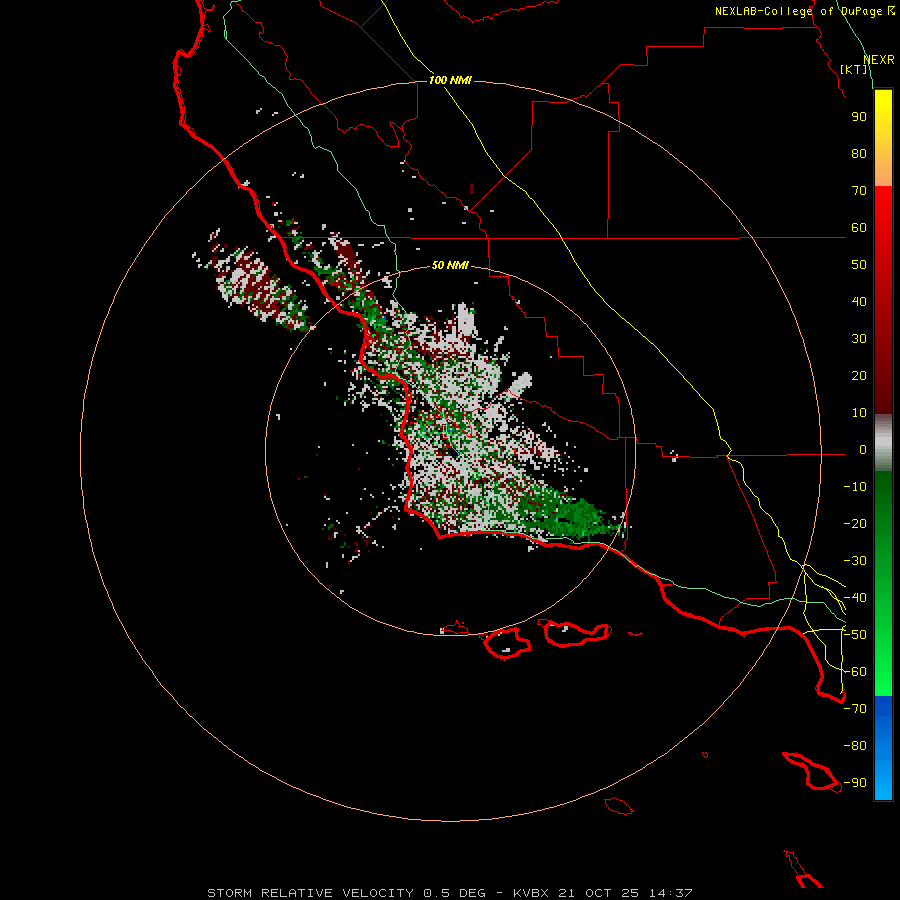Click the blue bottom segment of the color bar
Screen dimensions: 900x900
883,748
